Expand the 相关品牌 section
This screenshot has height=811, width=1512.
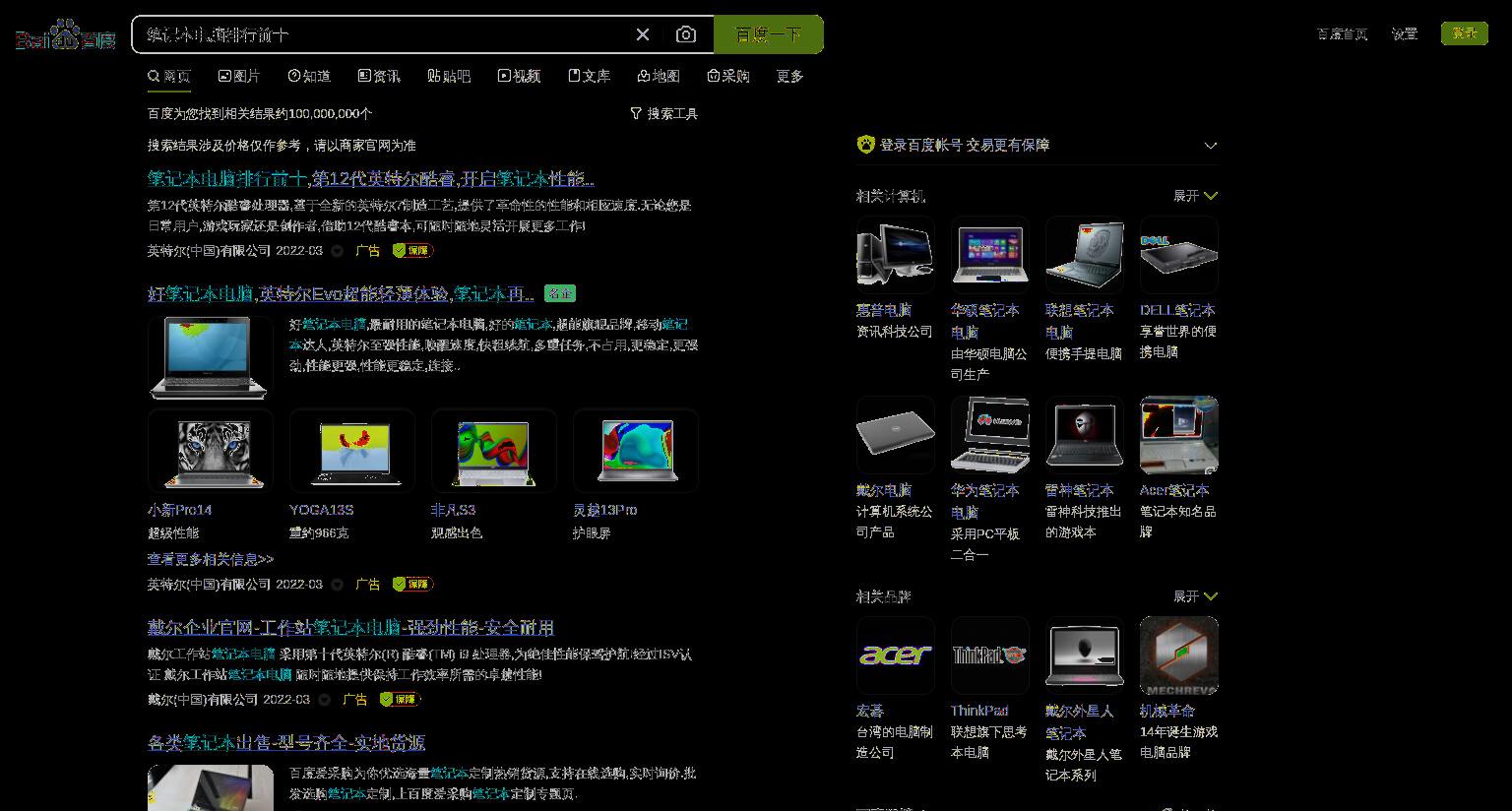click(1195, 596)
